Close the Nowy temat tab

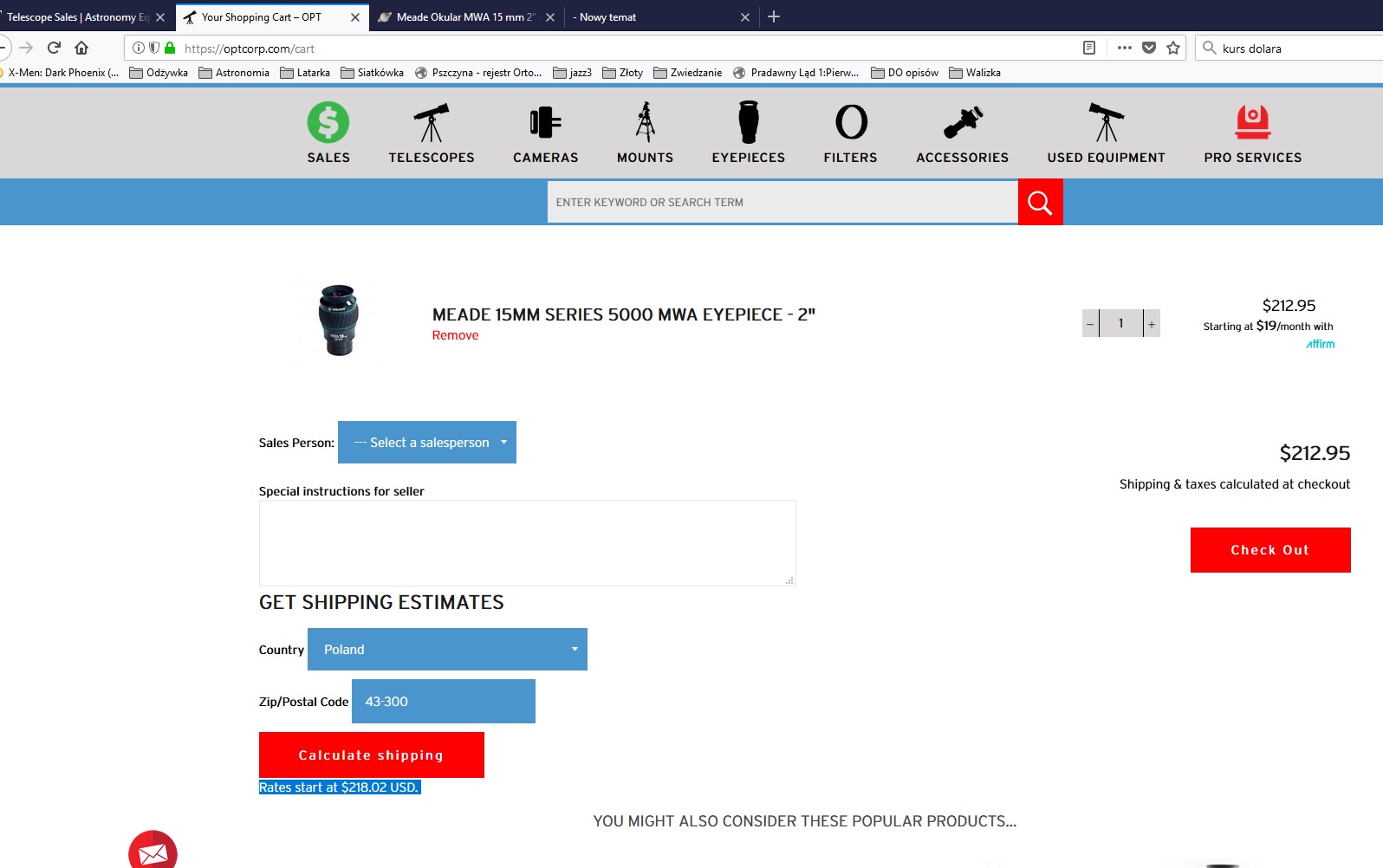745,17
